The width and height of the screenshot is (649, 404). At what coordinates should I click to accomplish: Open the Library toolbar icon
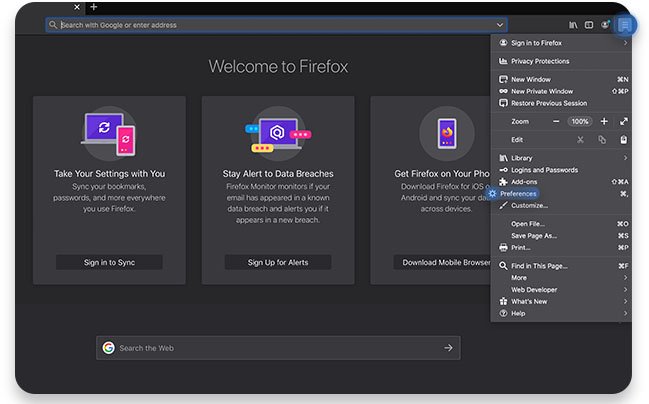pos(573,25)
